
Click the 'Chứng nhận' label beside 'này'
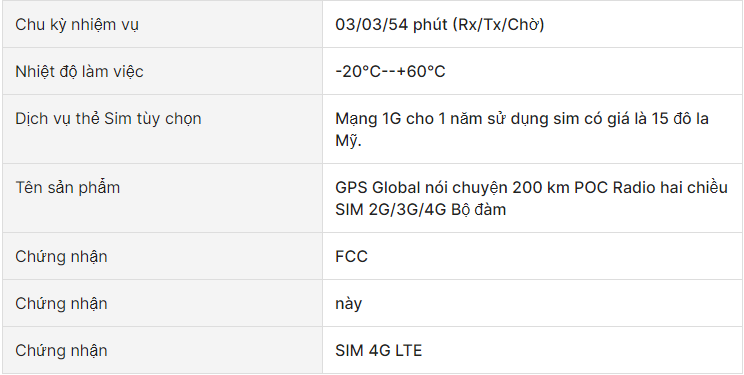coord(61,303)
